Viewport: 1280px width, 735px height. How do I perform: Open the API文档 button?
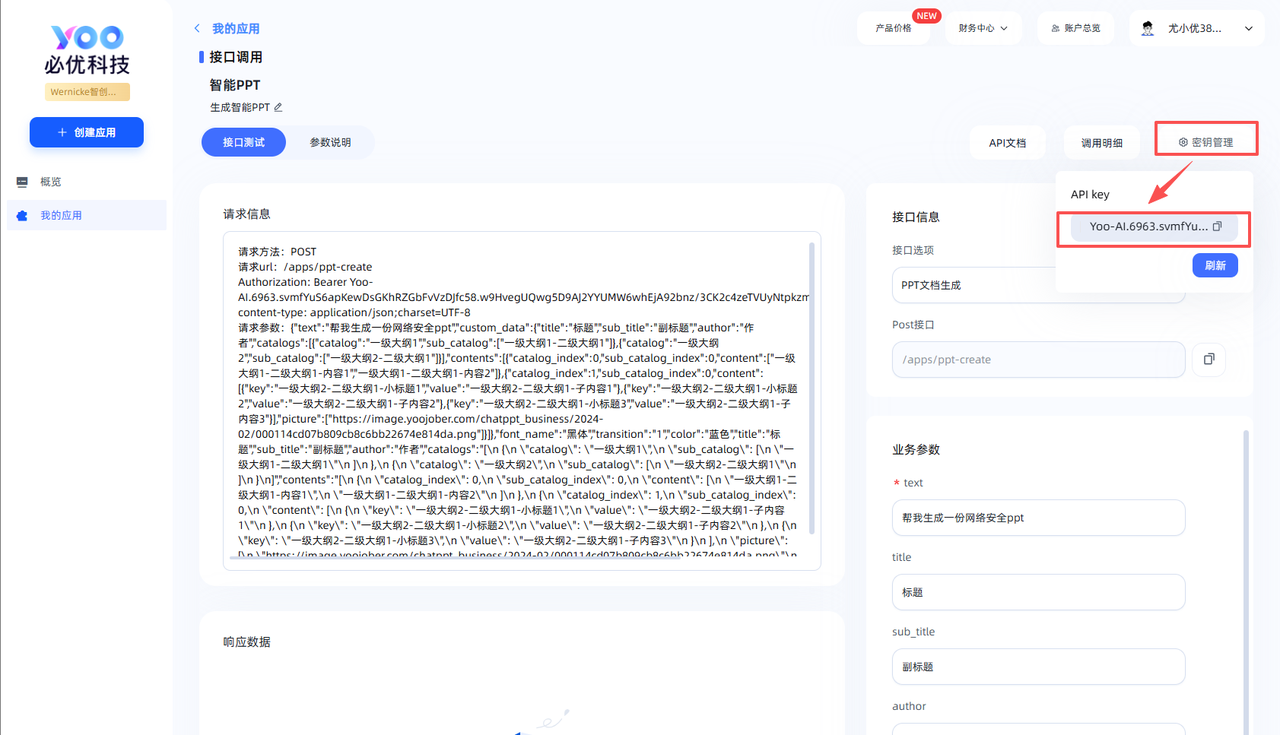(1007, 143)
